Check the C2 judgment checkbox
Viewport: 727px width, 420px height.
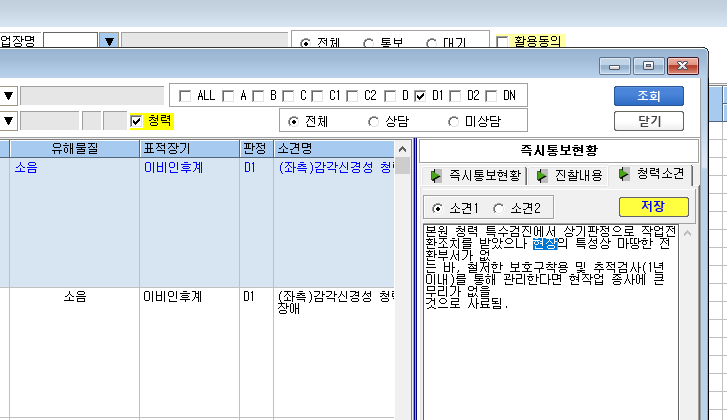coord(352,96)
